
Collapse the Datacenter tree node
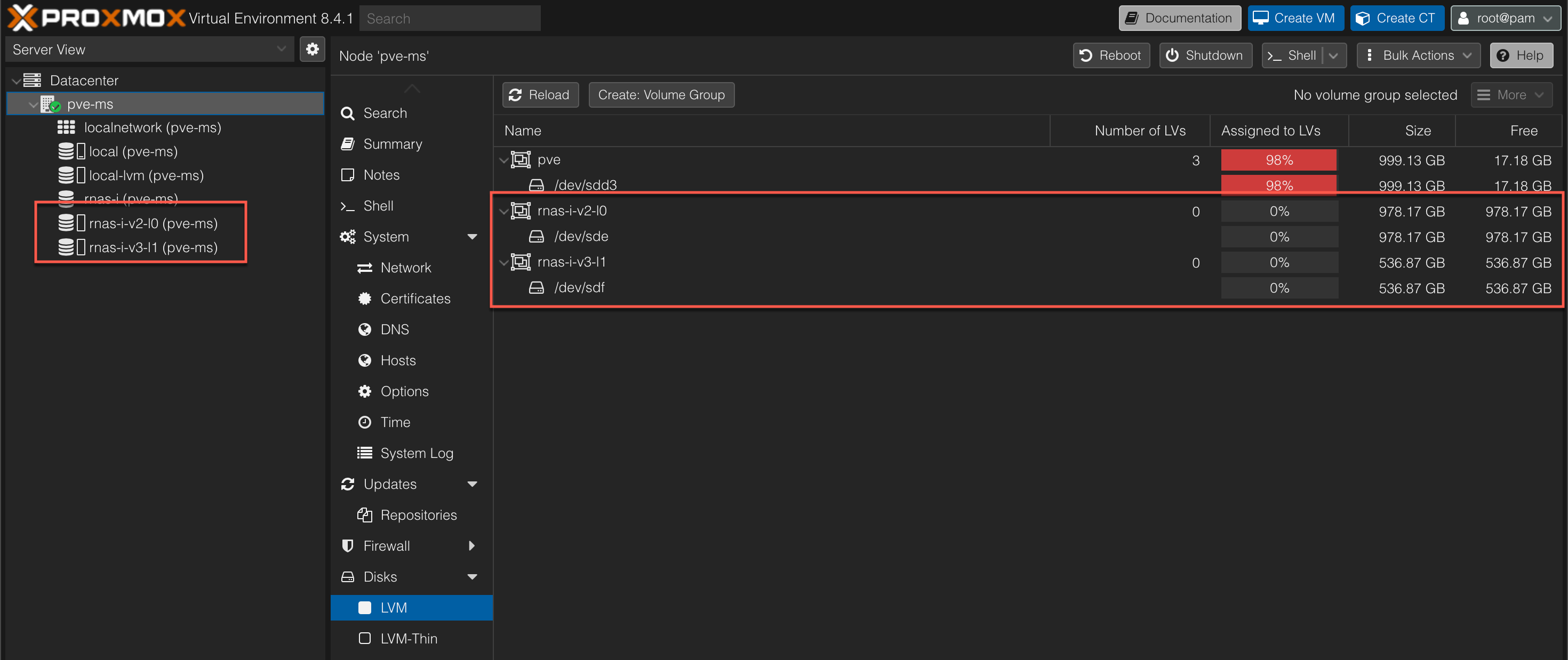(16, 81)
